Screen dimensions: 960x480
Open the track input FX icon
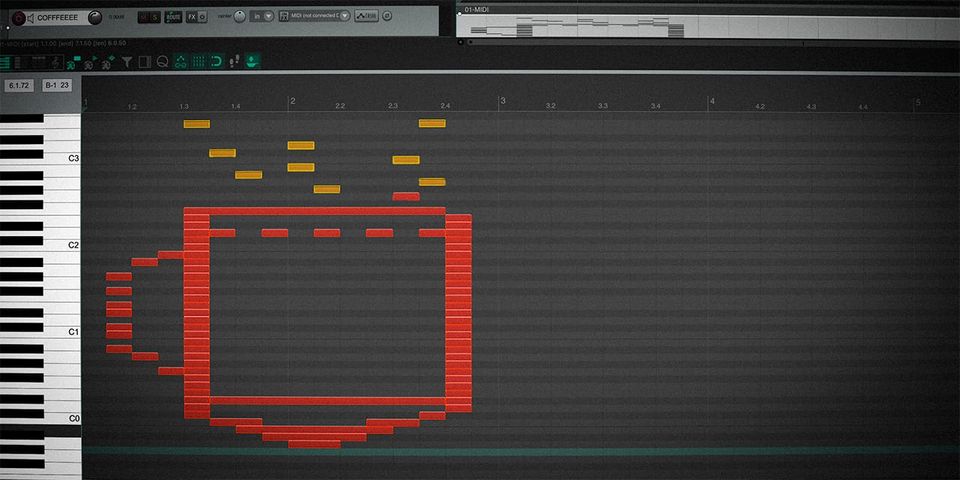284,16
